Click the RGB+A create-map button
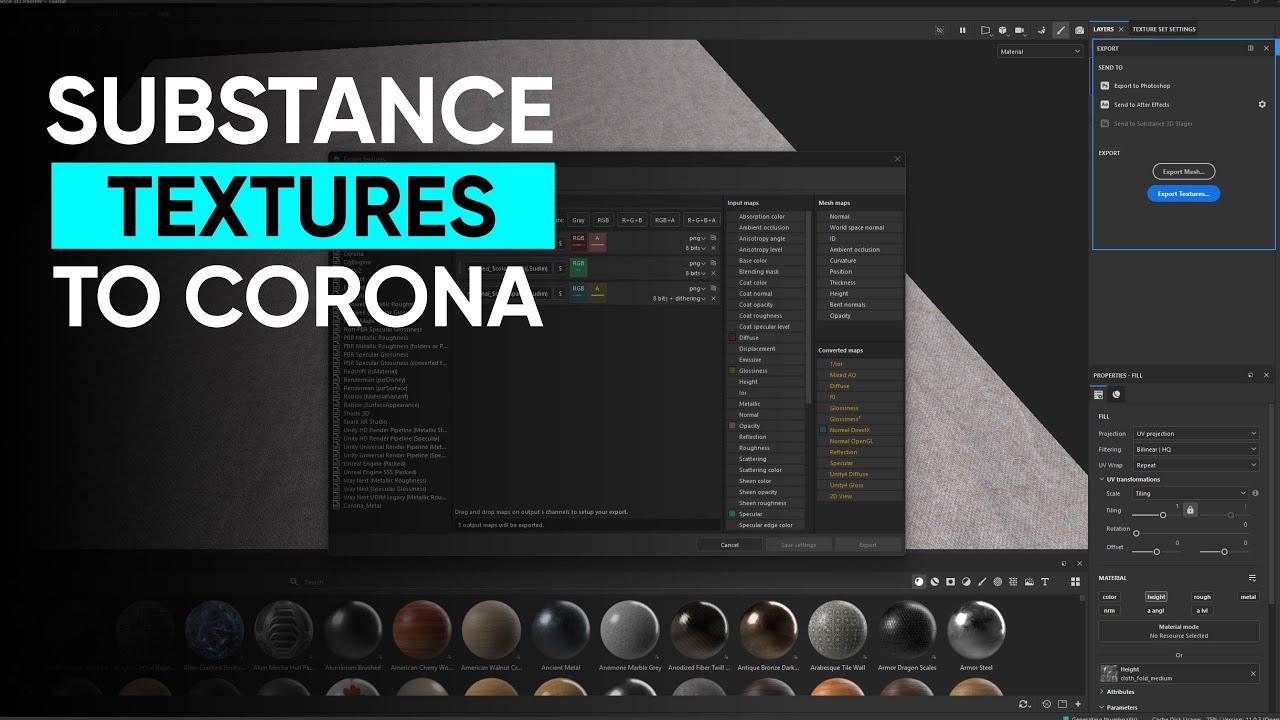The width and height of the screenshot is (1280, 720). (665, 220)
